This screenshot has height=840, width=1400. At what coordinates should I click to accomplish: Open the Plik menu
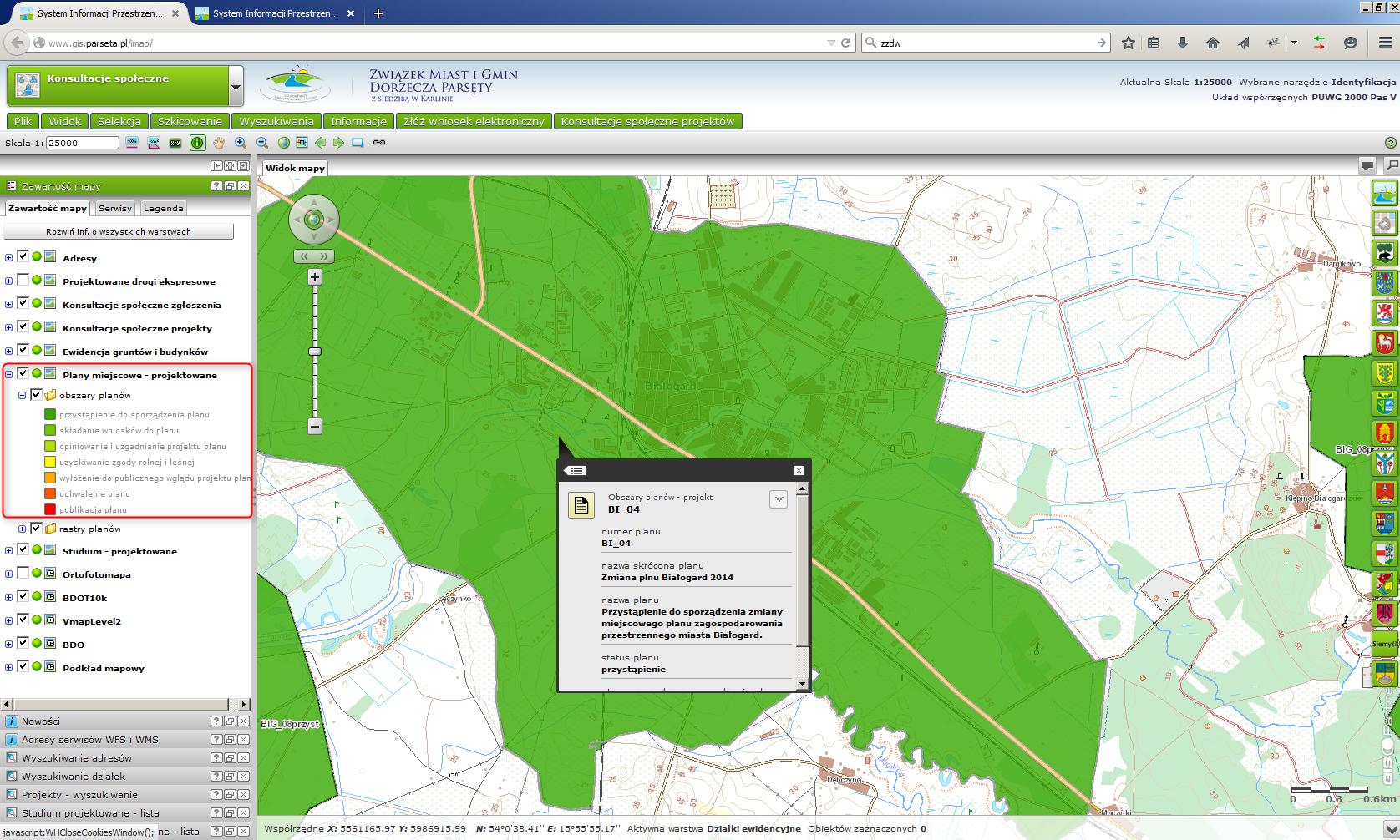23,121
